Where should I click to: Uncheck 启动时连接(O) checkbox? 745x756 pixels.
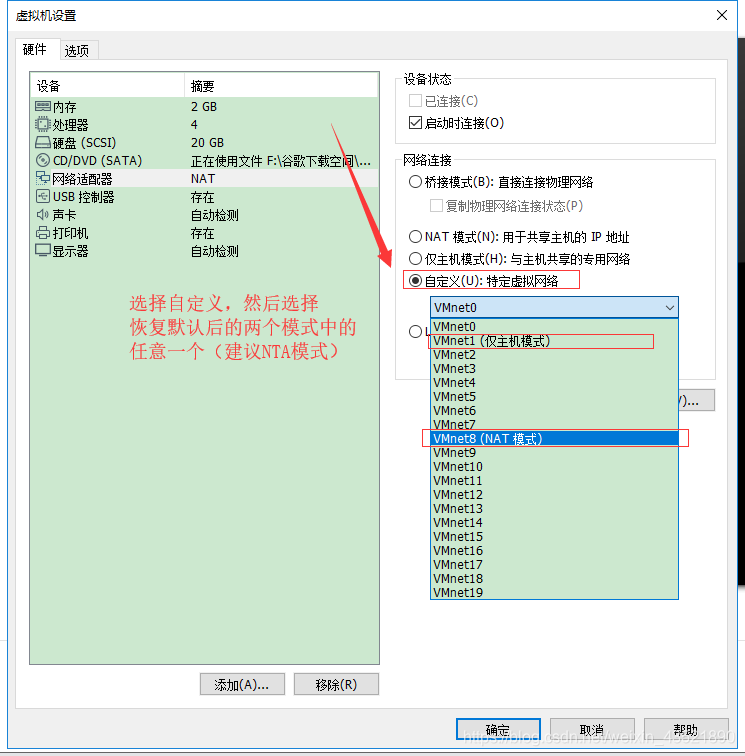pyautogui.click(x=415, y=123)
